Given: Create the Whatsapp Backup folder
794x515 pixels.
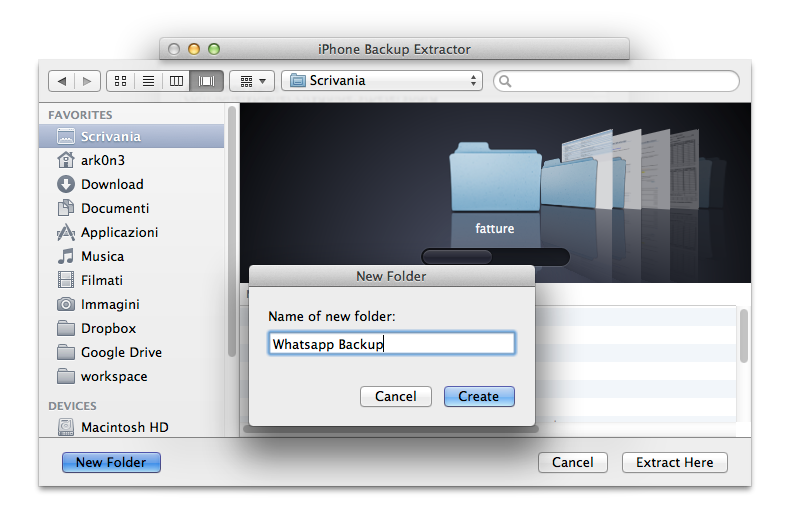Looking at the screenshot, I should pyautogui.click(x=479, y=396).
